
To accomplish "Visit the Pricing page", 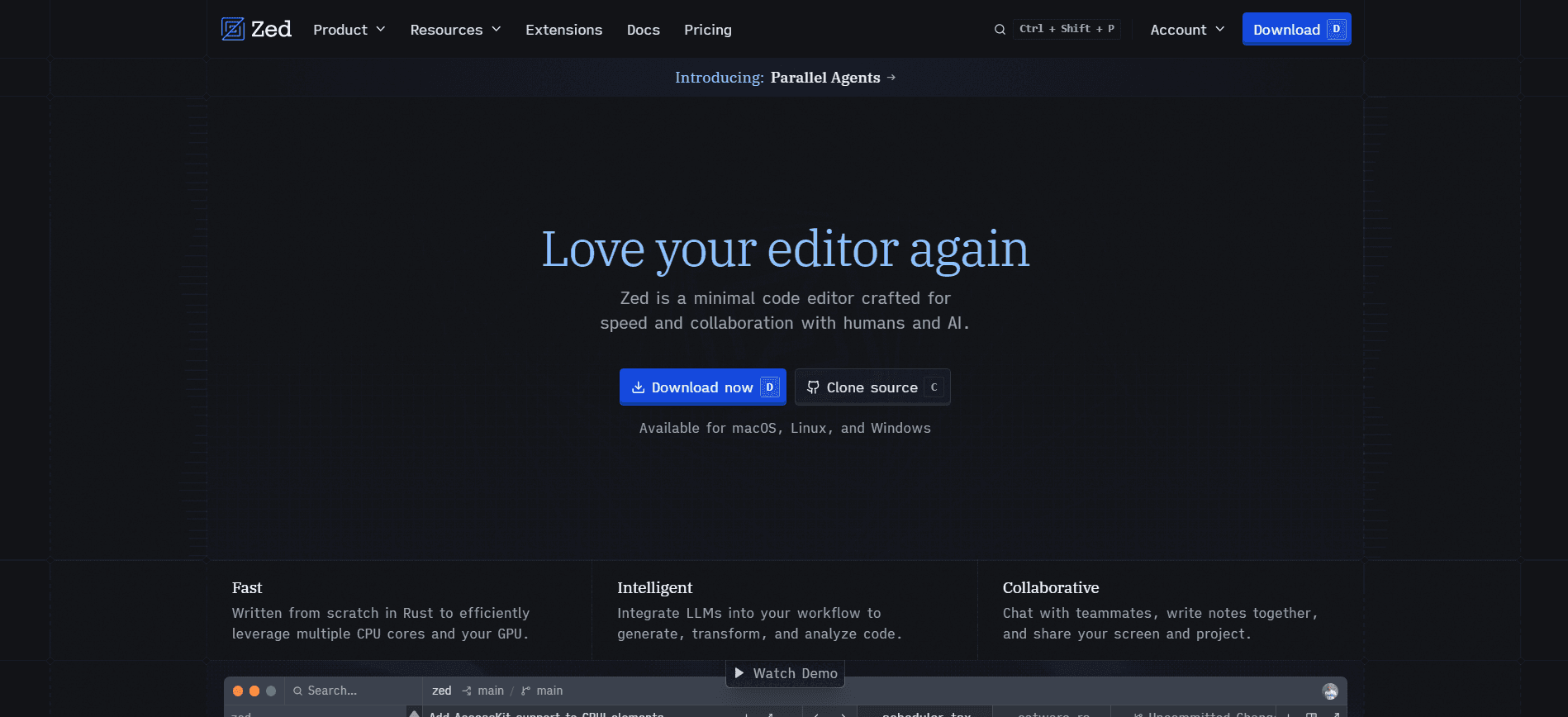I will [x=707, y=30].
